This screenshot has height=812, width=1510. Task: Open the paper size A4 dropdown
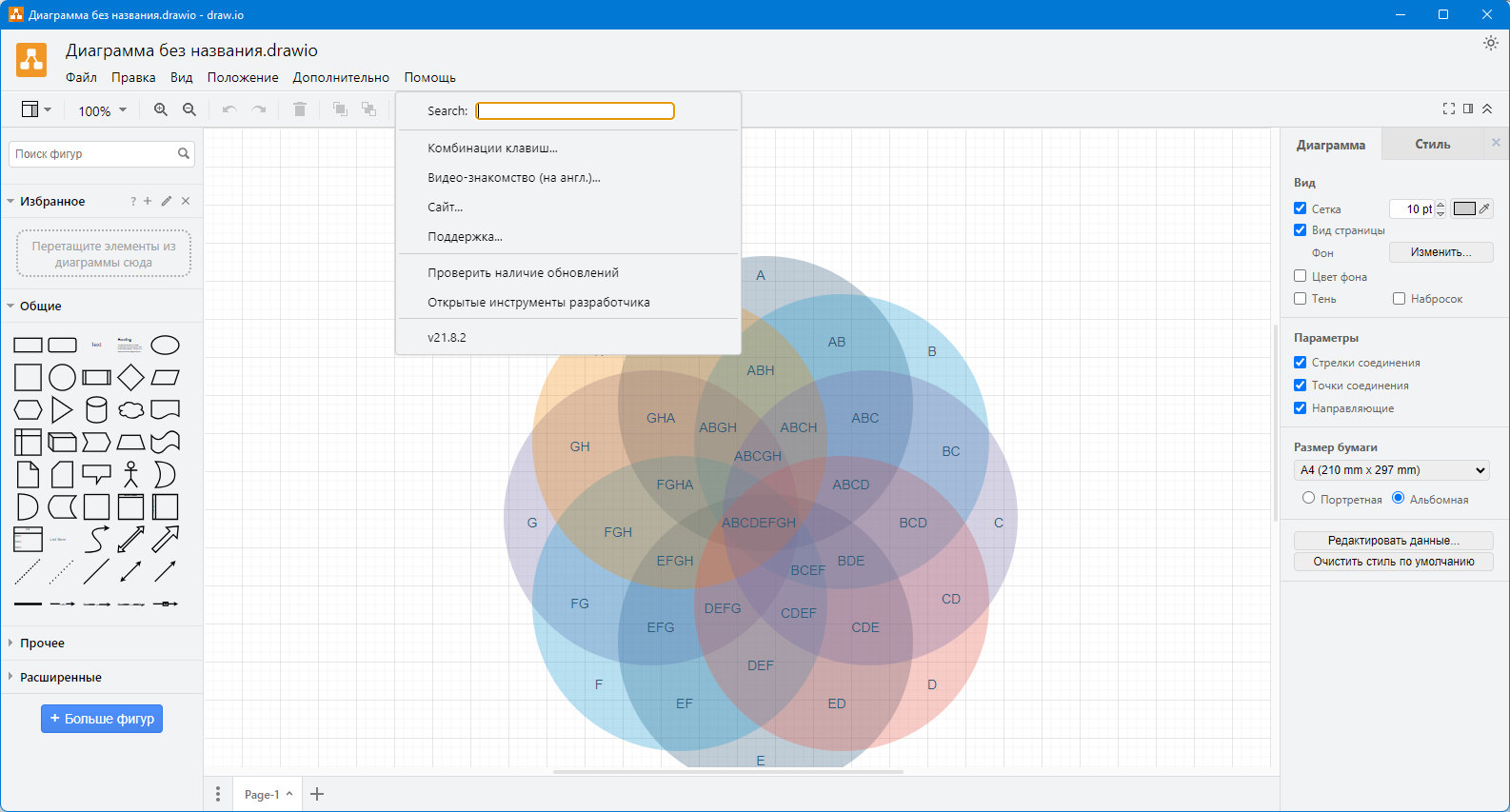pyautogui.click(x=1392, y=470)
